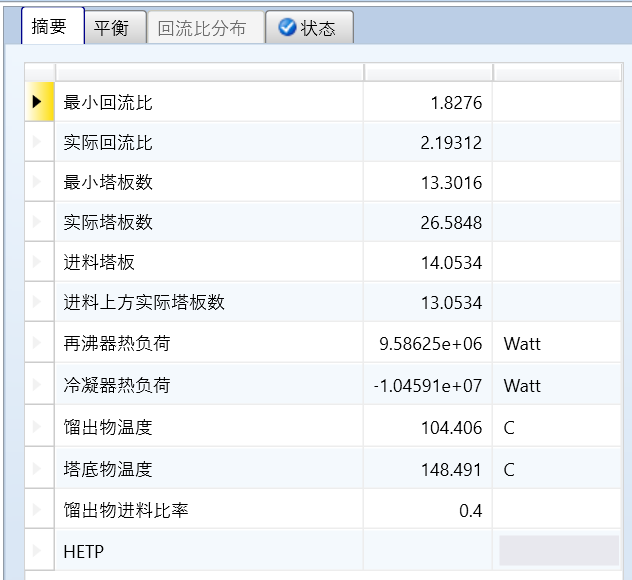Image resolution: width=632 pixels, height=580 pixels.
Task: Click the 26.5848 value cell
Action: click(428, 222)
